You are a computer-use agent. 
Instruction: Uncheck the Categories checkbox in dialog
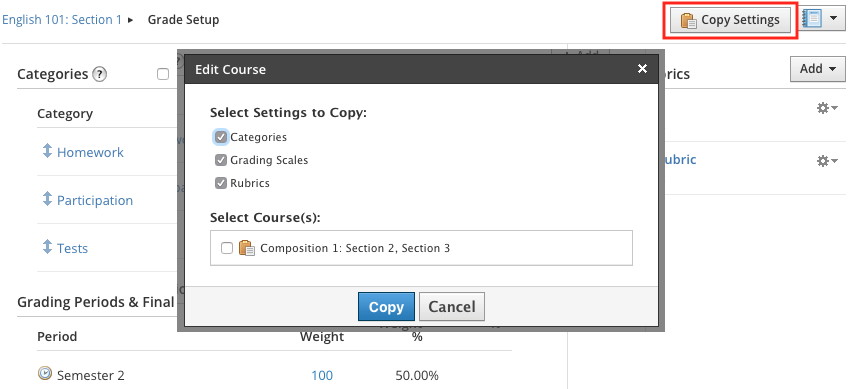coord(221,137)
